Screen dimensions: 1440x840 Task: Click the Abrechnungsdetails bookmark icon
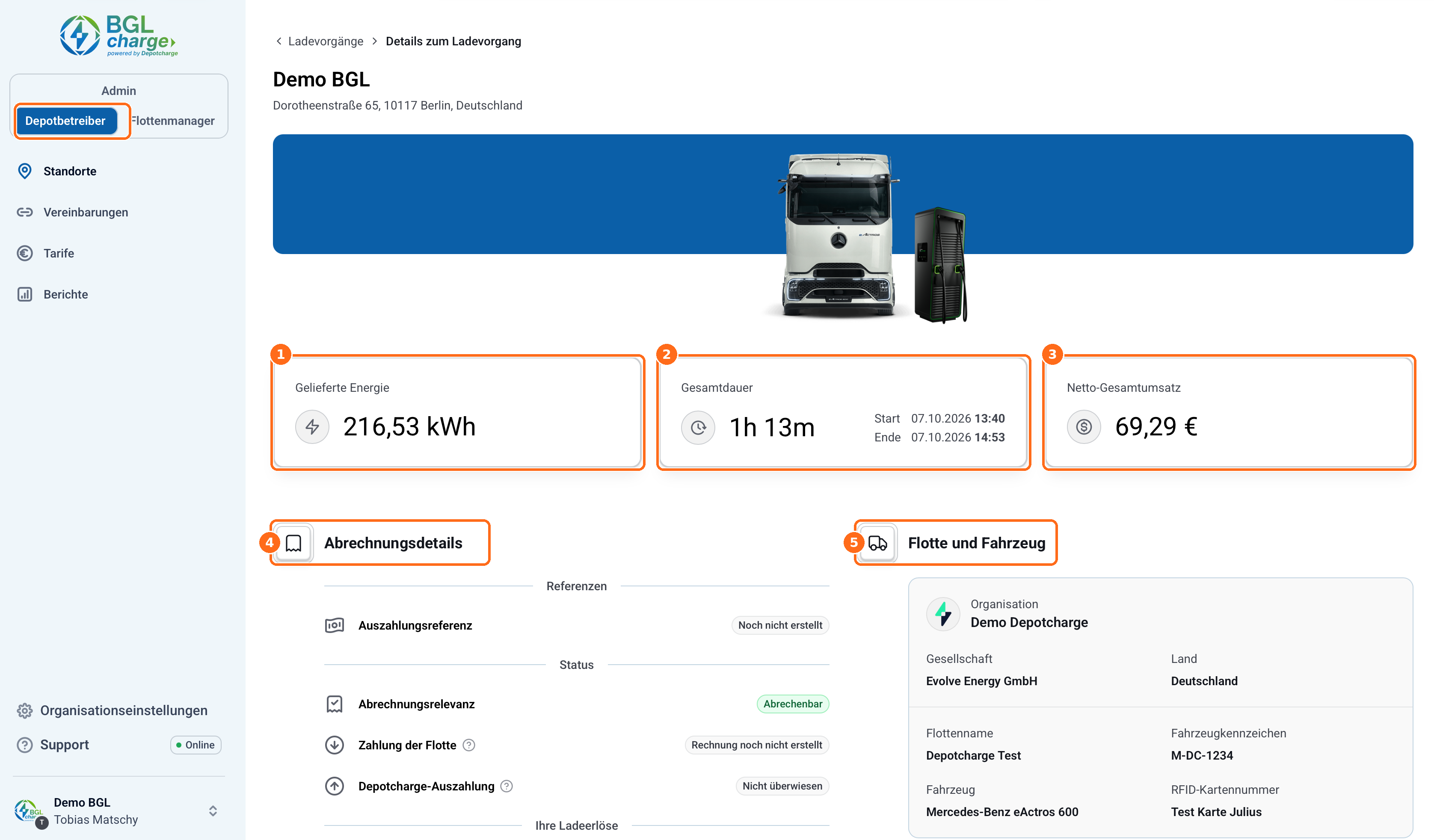(x=293, y=543)
